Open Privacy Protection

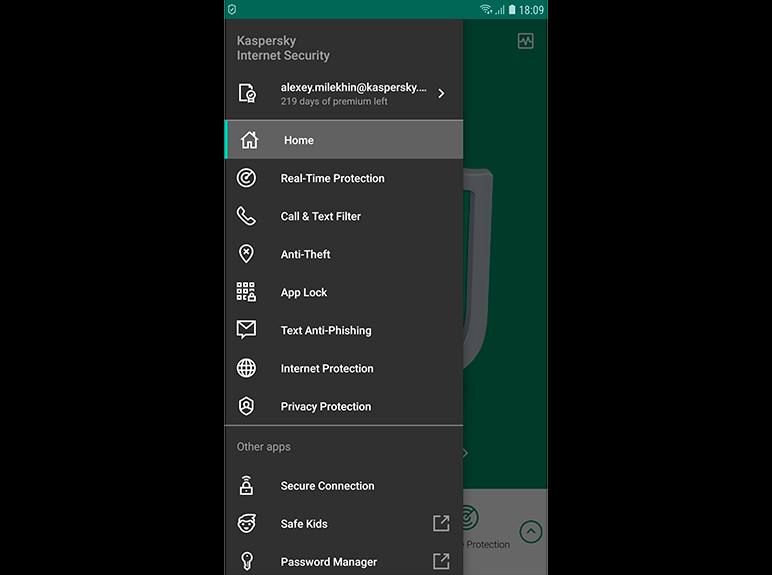pyautogui.click(x=344, y=406)
